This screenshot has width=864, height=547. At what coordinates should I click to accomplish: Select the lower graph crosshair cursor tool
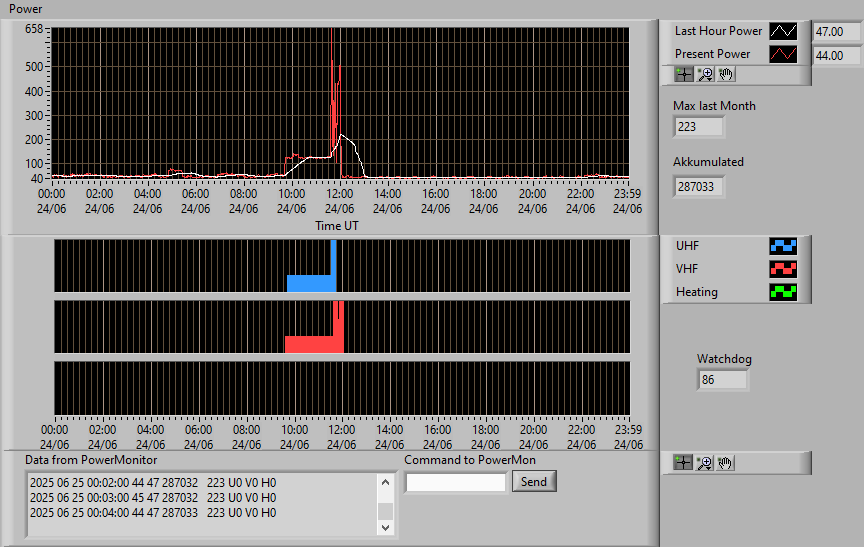coord(683,463)
